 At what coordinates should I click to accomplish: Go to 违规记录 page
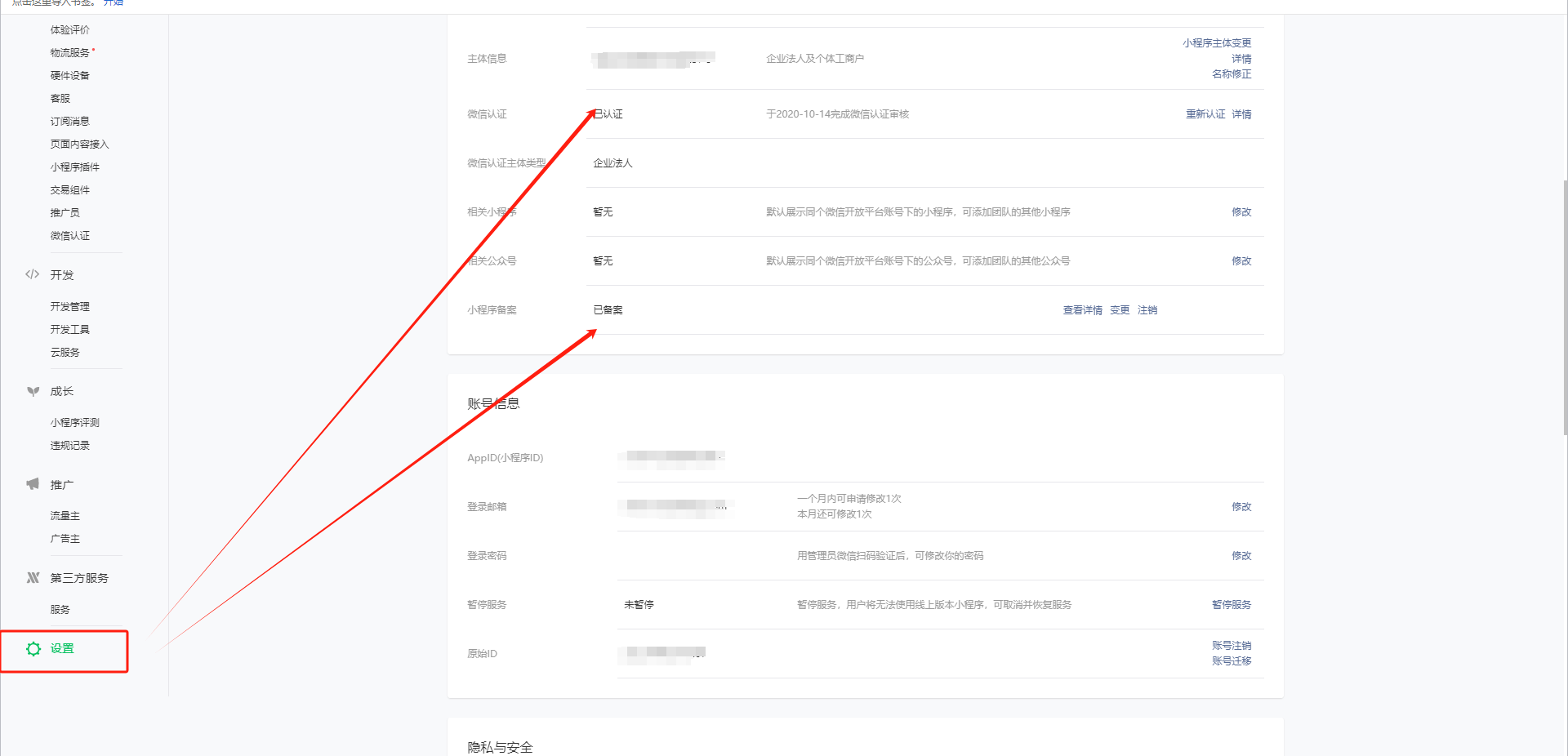70,446
